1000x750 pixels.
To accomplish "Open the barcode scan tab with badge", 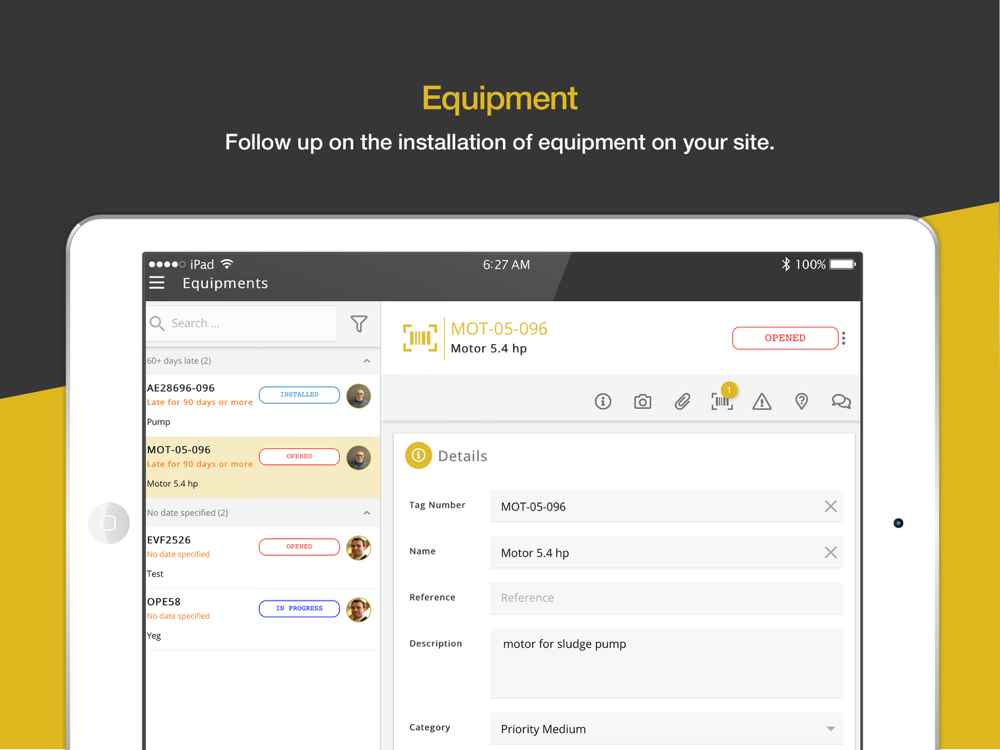I will pyautogui.click(x=723, y=400).
